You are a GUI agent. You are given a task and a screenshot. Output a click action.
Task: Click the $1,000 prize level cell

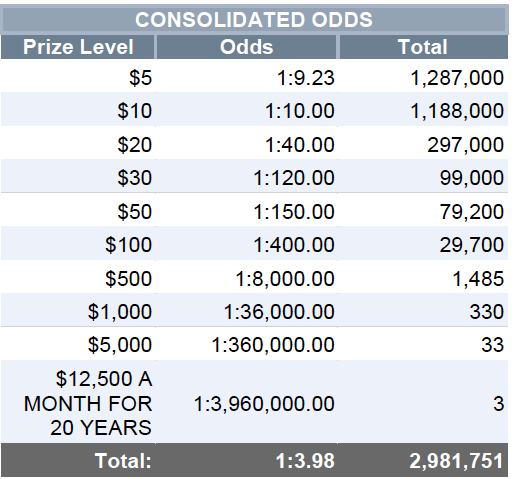click(x=78, y=311)
